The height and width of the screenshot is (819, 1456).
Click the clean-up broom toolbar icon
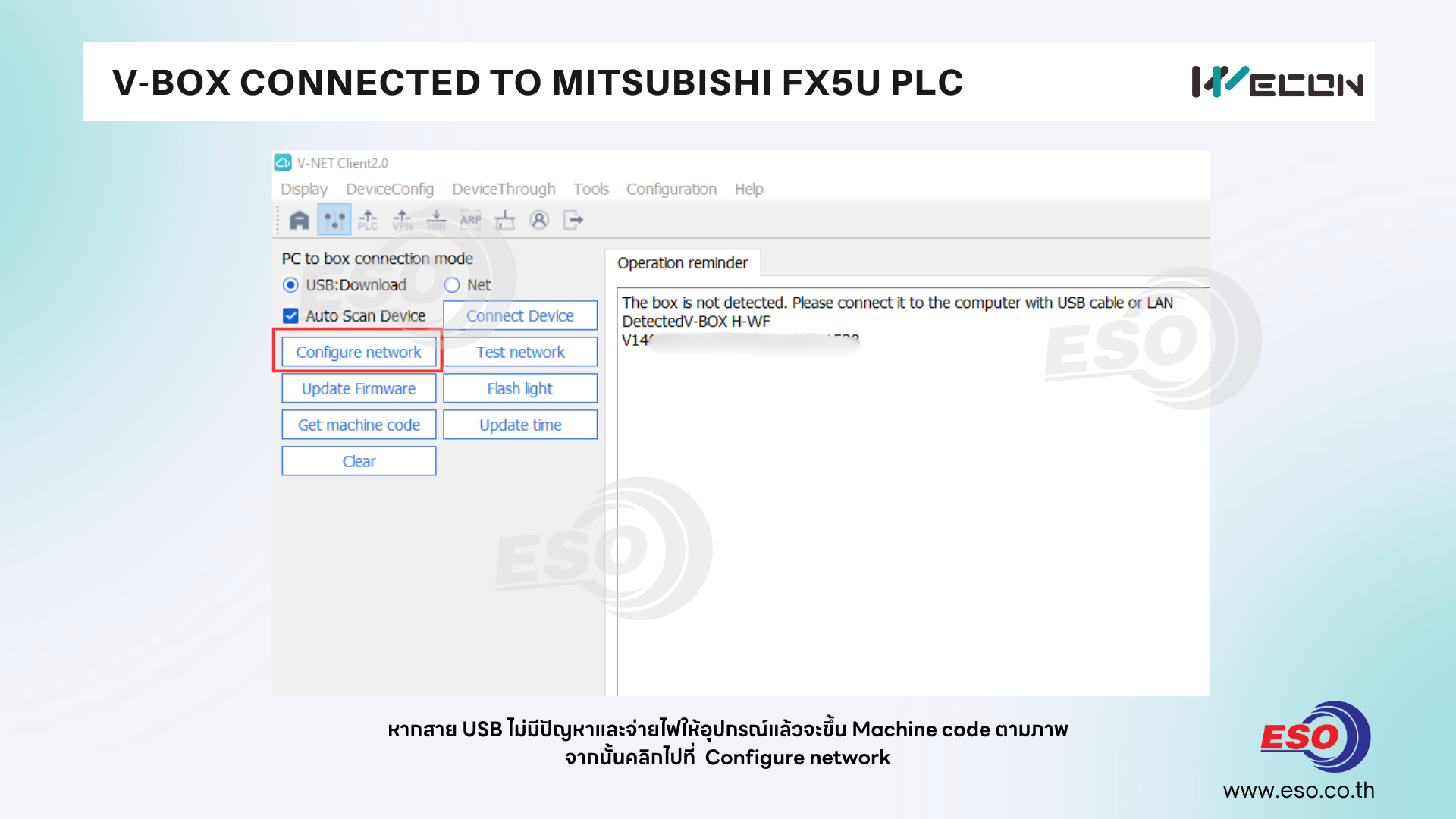[505, 220]
